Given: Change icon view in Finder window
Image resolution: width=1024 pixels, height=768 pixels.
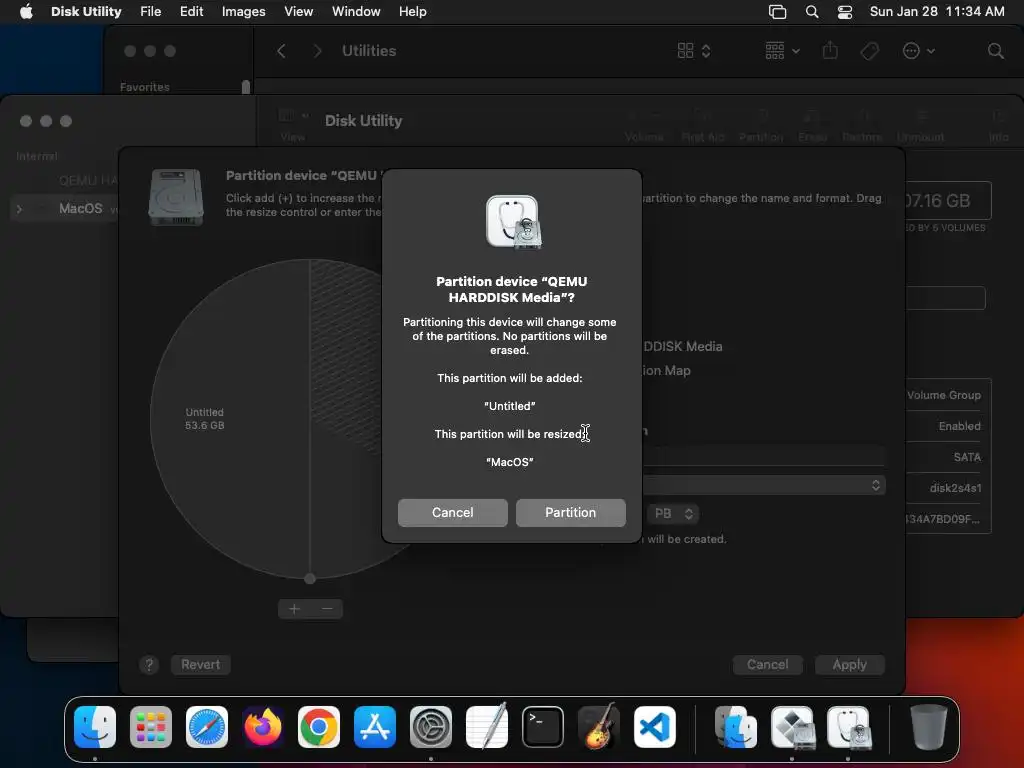Looking at the screenshot, I should point(694,51).
